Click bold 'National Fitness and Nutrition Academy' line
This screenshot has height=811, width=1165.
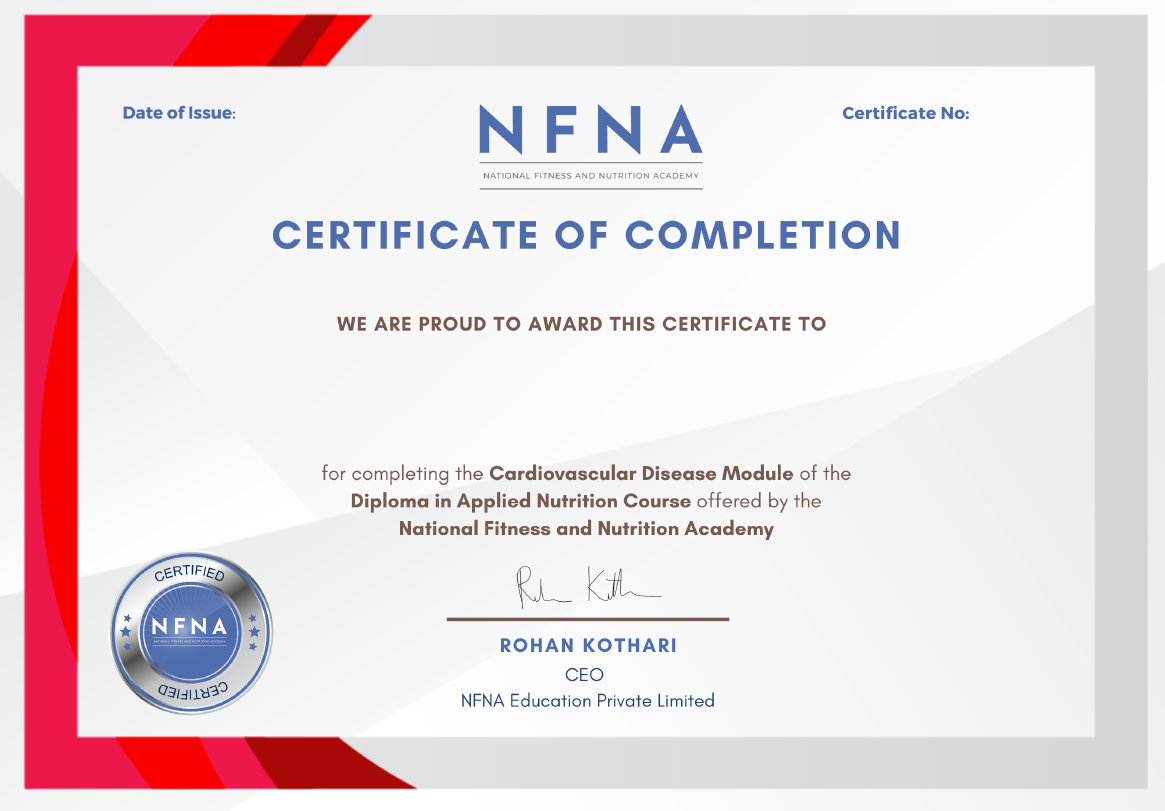(586, 529)
